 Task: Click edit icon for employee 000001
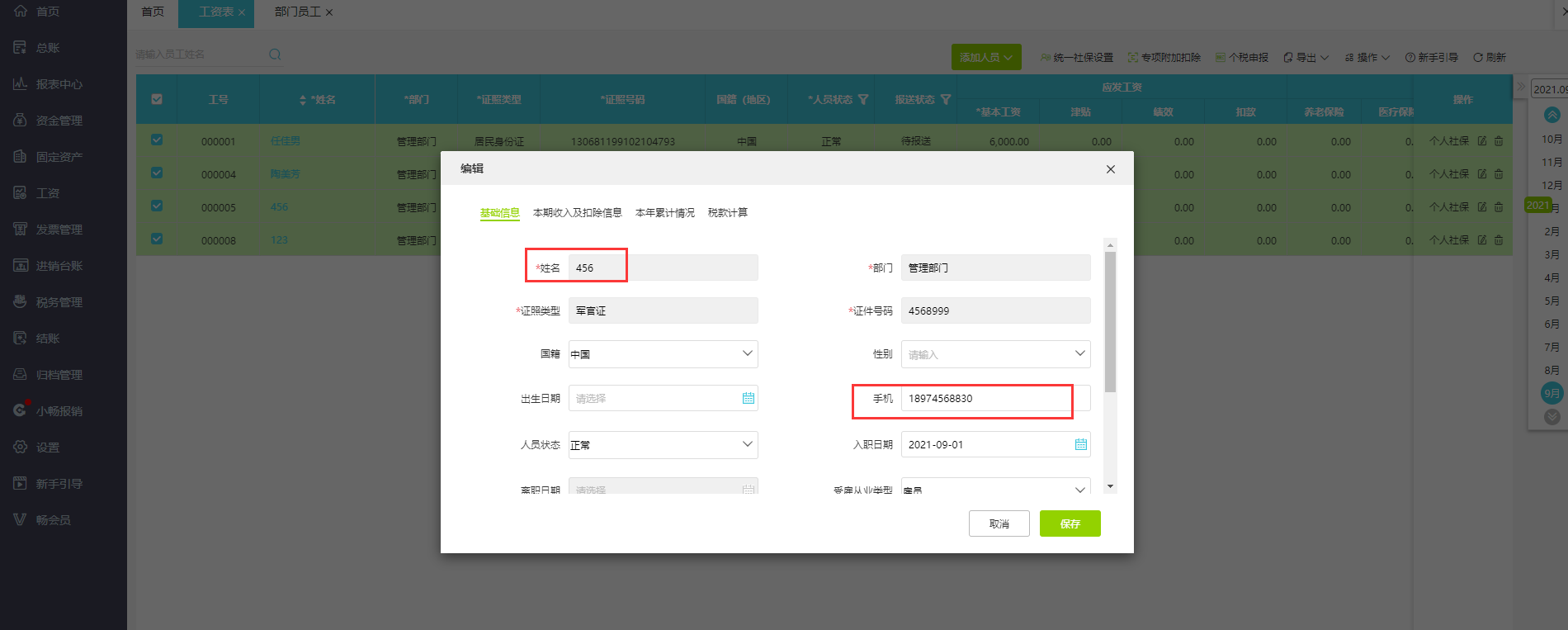[1482, 141]
